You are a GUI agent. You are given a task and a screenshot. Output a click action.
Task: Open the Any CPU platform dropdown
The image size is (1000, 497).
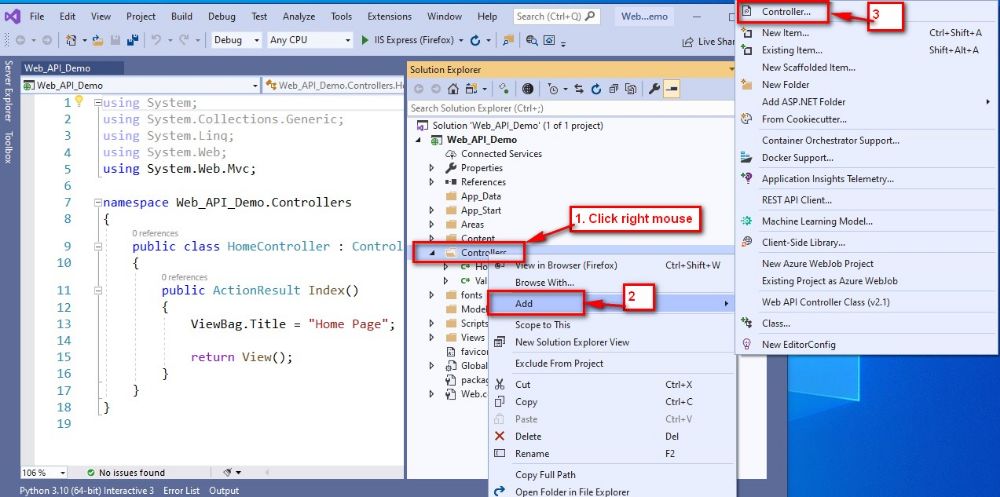307,40
